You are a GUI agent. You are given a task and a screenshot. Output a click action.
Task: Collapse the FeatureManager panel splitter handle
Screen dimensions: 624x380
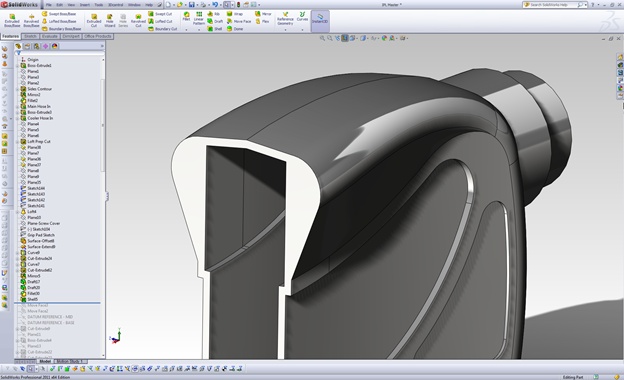coord(107,196)
